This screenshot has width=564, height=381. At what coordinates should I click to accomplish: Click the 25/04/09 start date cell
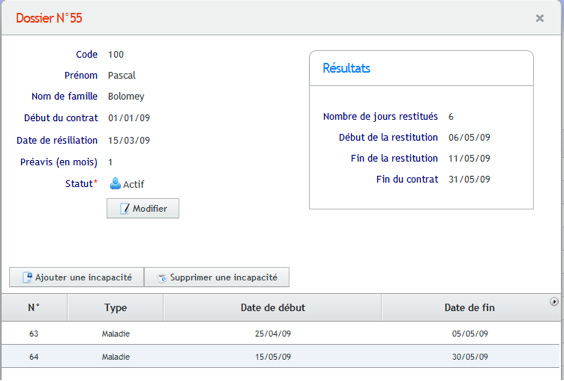273,334
